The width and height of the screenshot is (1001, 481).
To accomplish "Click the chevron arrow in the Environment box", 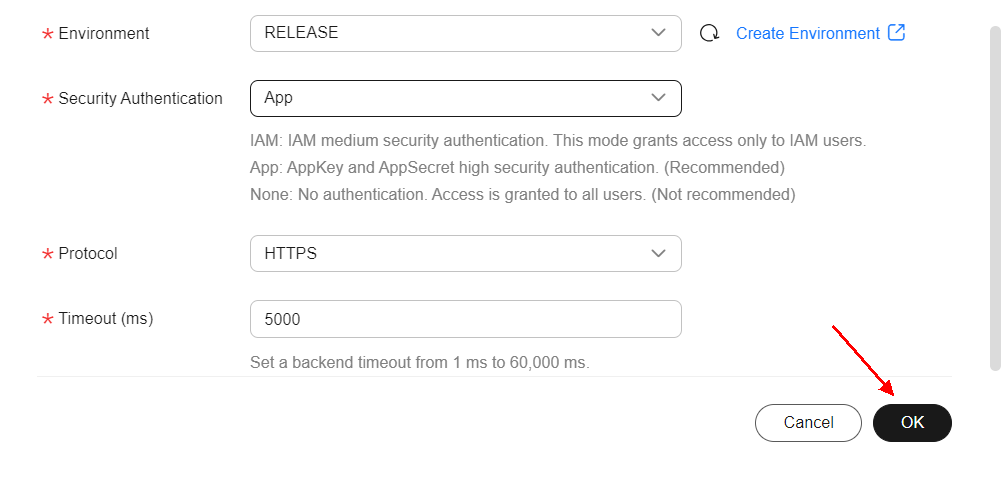I will [x=658, y=33].
